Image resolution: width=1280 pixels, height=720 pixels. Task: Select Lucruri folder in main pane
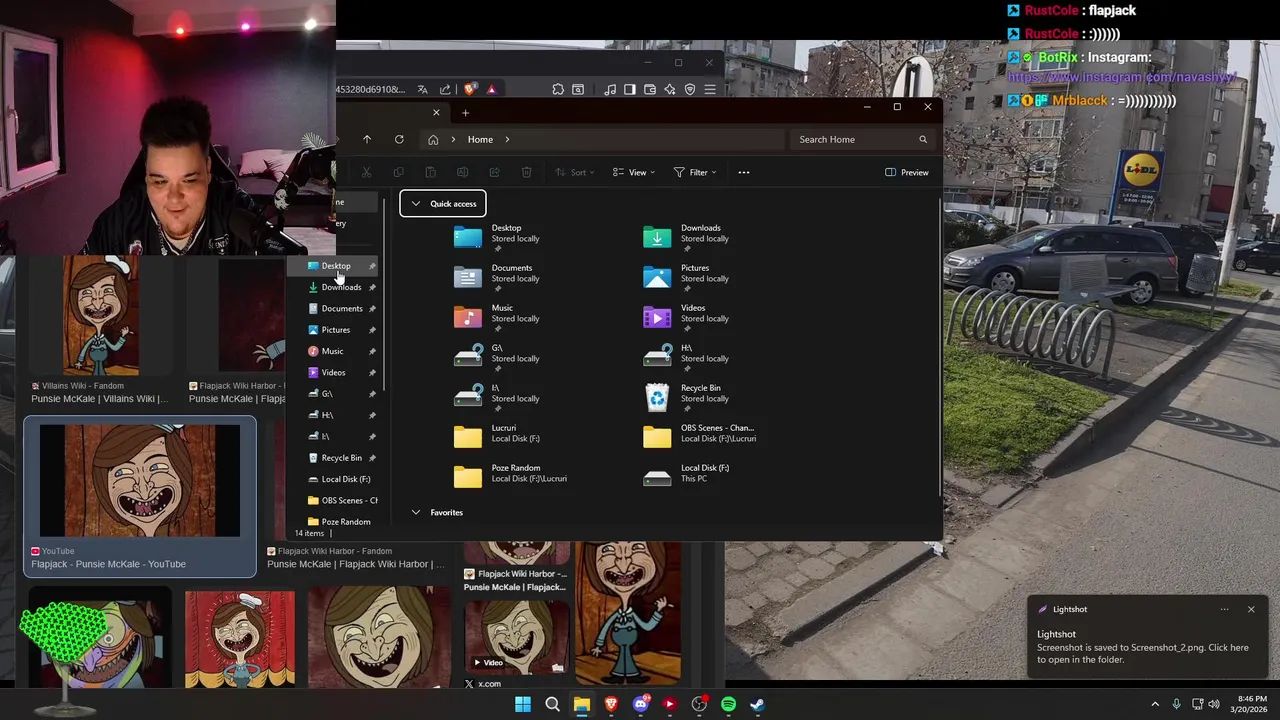click(x=497, y=434)
